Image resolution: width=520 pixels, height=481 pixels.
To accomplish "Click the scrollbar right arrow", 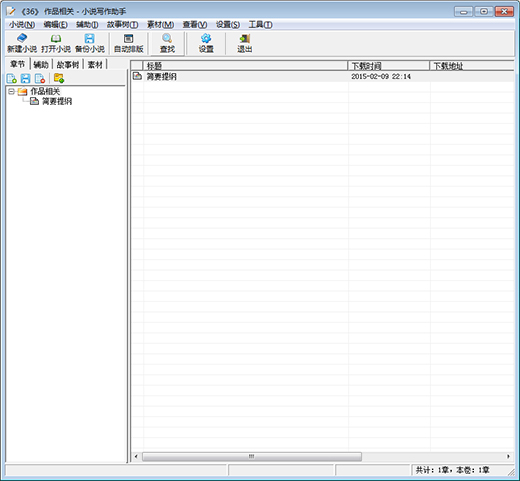I will (508, 456).
